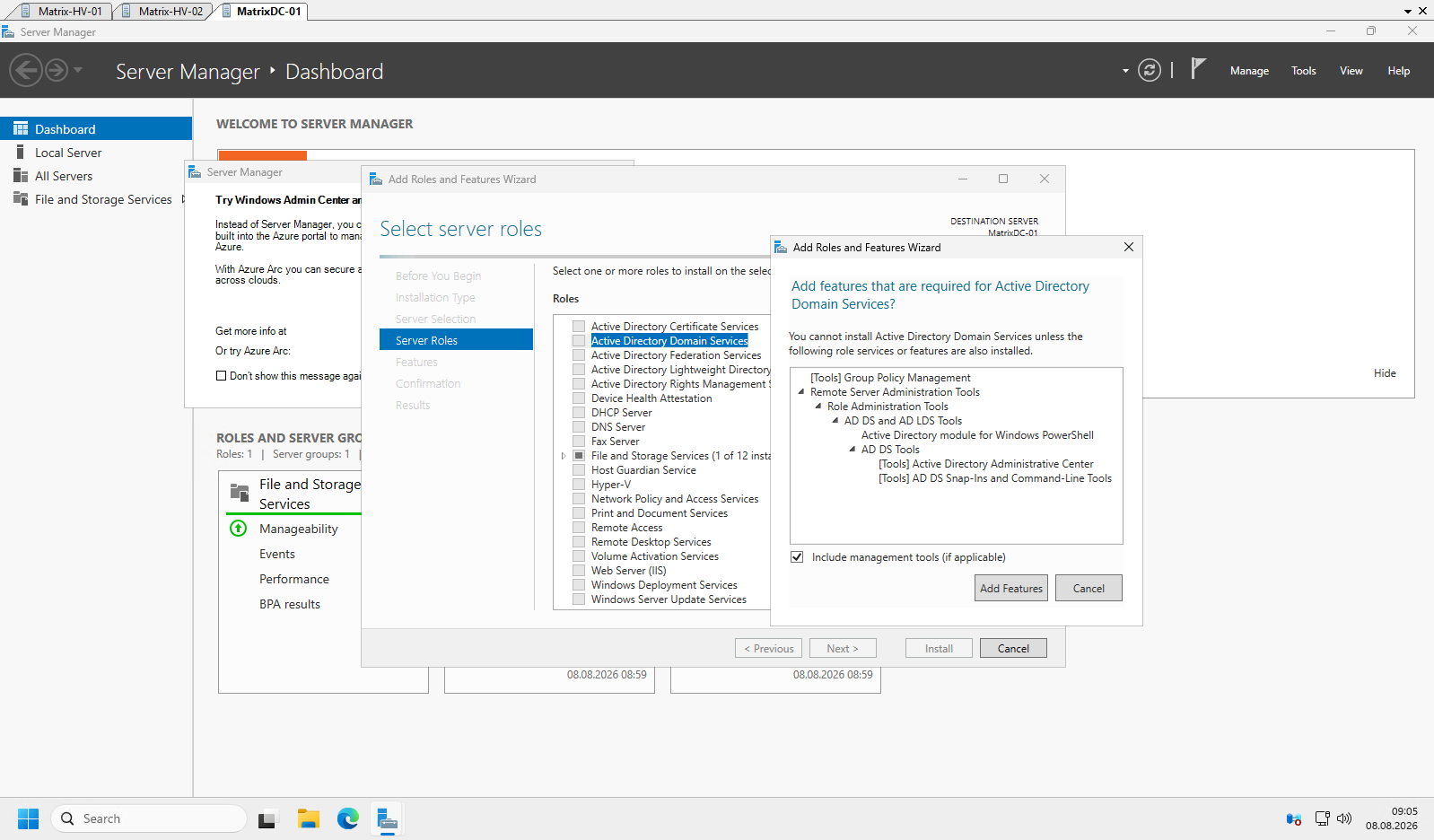Click the refresh dashboard icon
The image size is (1434, 840).
(1150, 70)
